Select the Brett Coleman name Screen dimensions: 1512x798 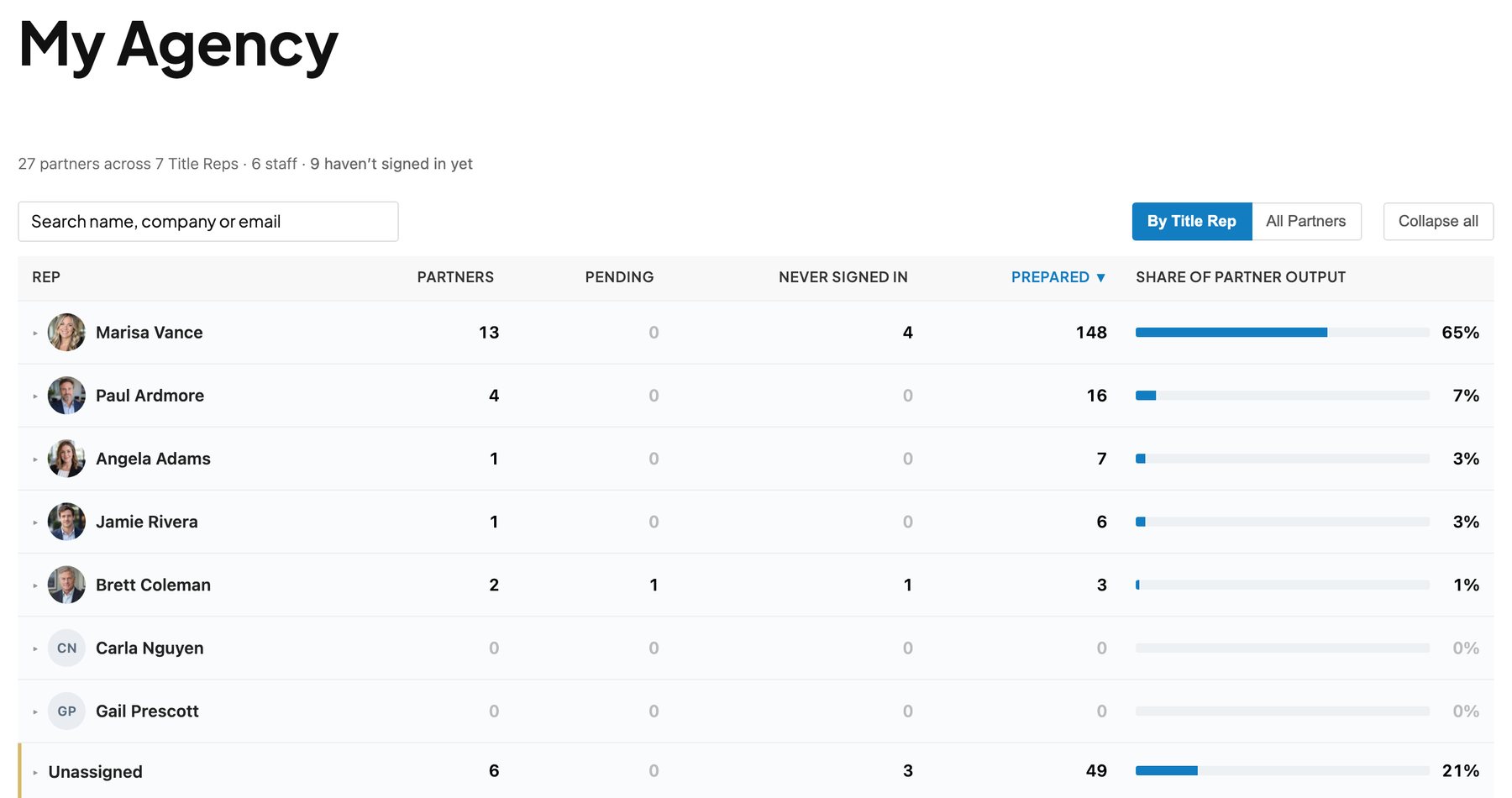[x=153, y=585]
